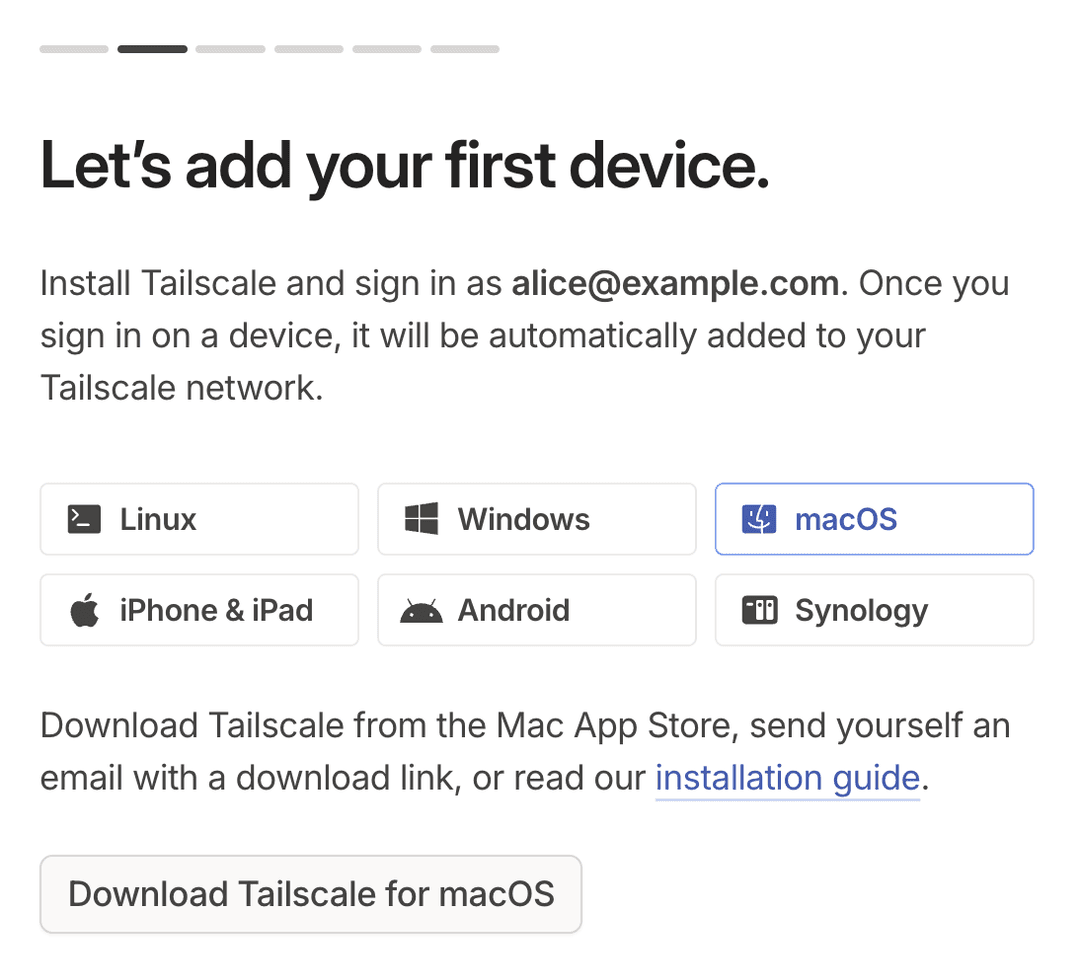Click the fifth progress step segment
The width and height of the screenshot is (1080, 975).
(387, 49)
